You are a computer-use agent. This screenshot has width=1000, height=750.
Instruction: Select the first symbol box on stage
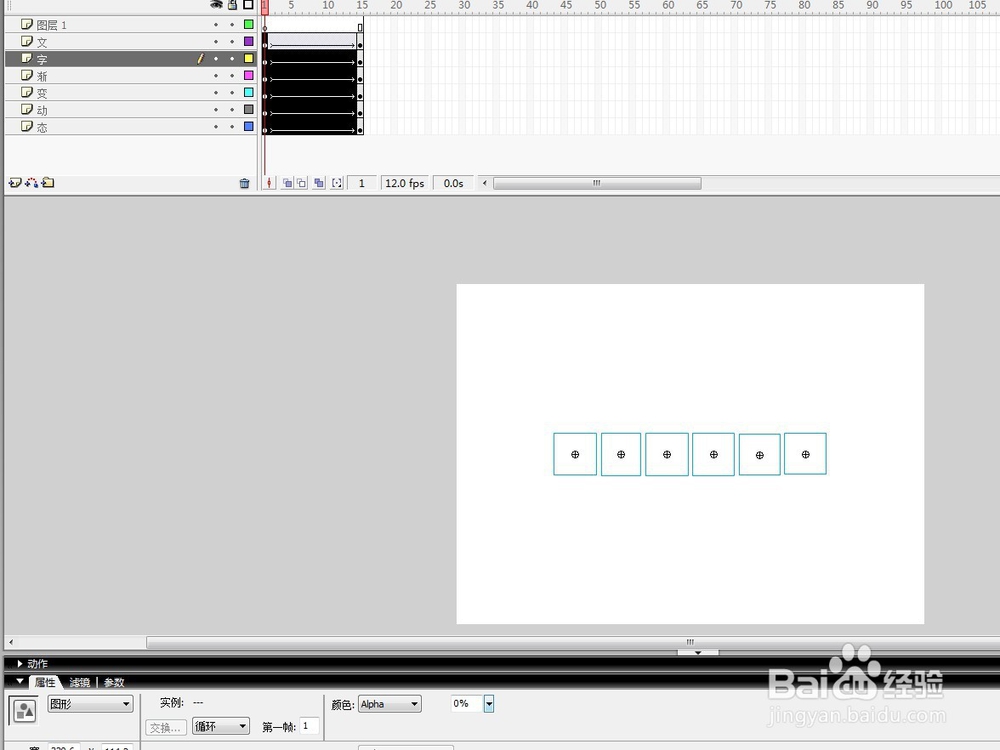575,454
